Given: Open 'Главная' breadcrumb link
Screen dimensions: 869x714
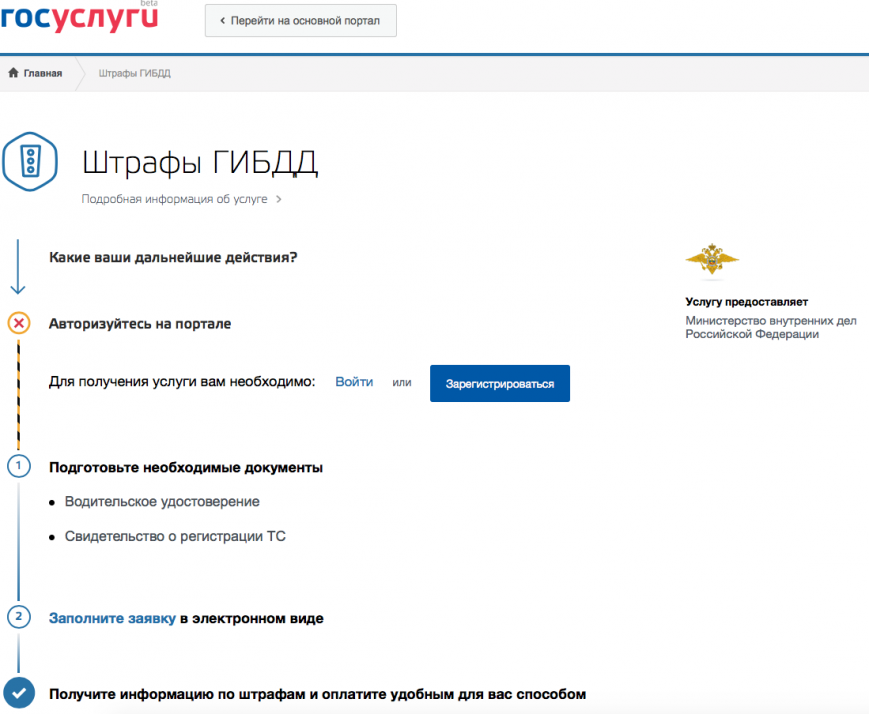Looking at the screenshot, I should tap(43, 73).
